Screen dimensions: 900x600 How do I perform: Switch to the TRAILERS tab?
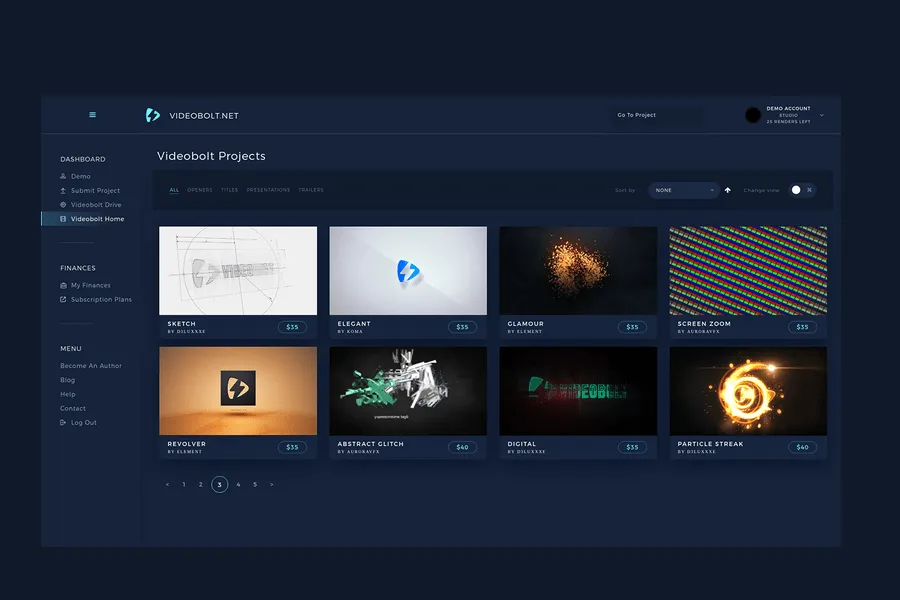(311, 189)
